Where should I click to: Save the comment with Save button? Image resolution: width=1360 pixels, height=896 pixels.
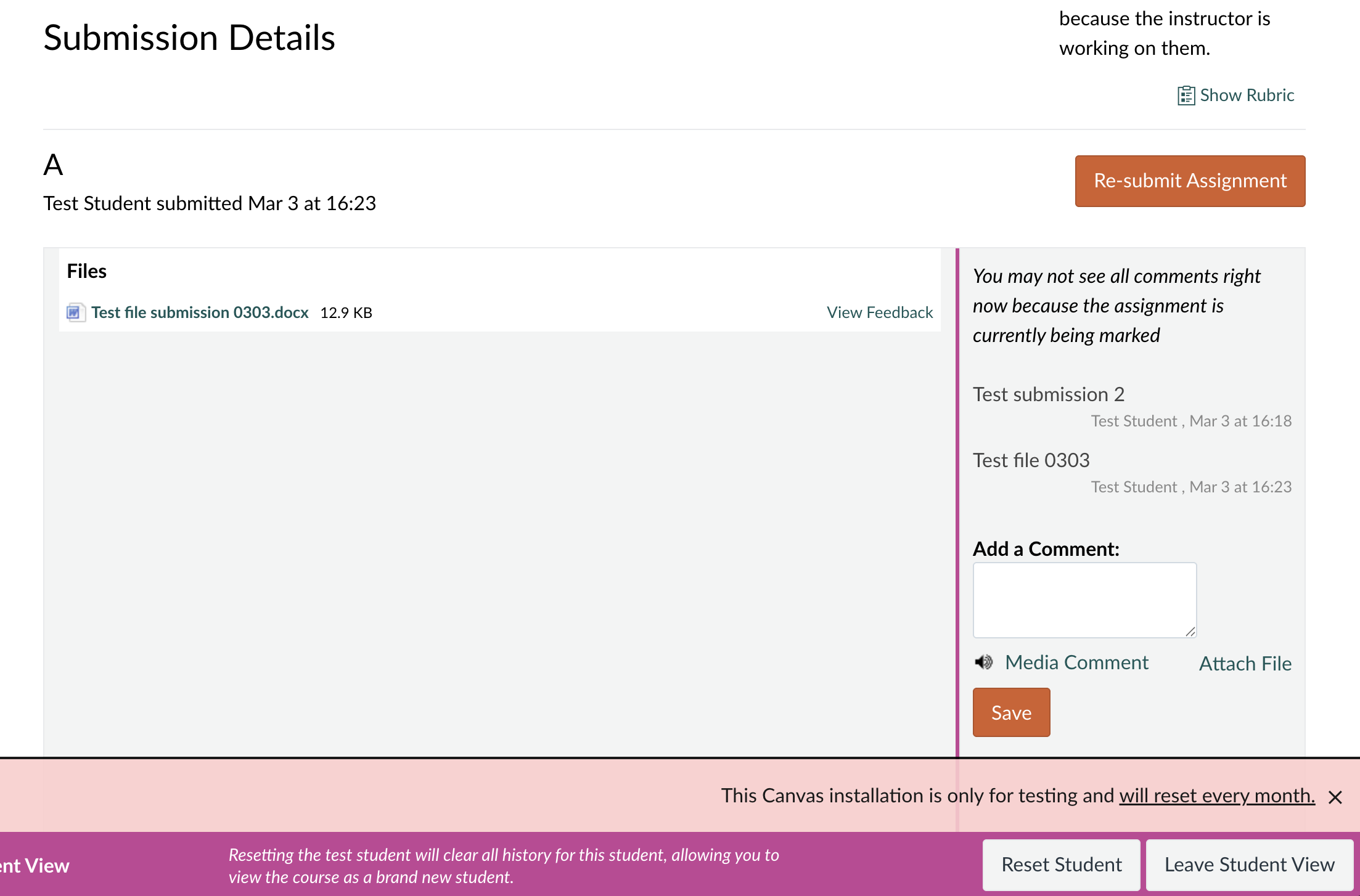(x=1011, y=712)
